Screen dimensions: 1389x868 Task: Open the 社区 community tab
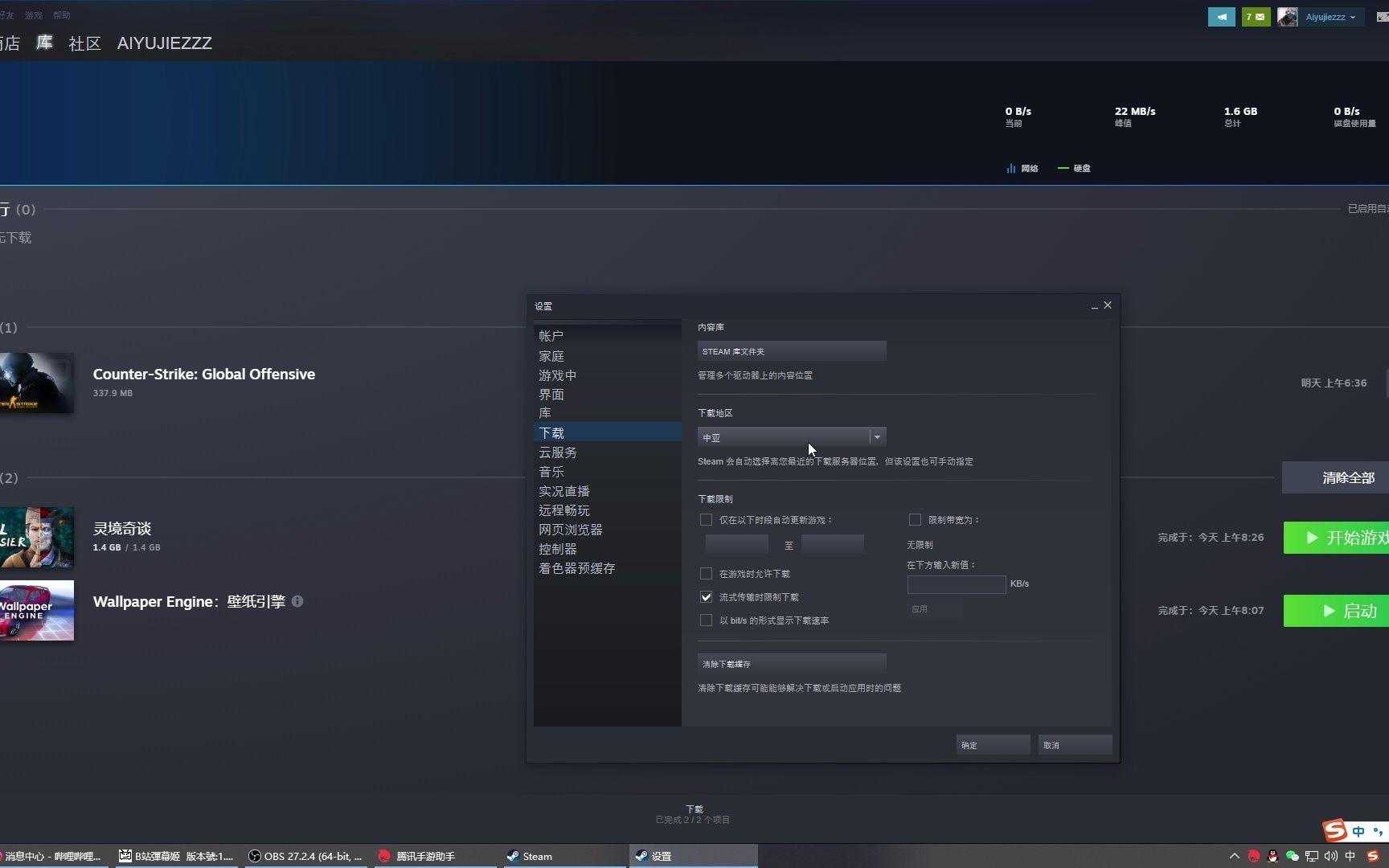(x=84, y=43)
